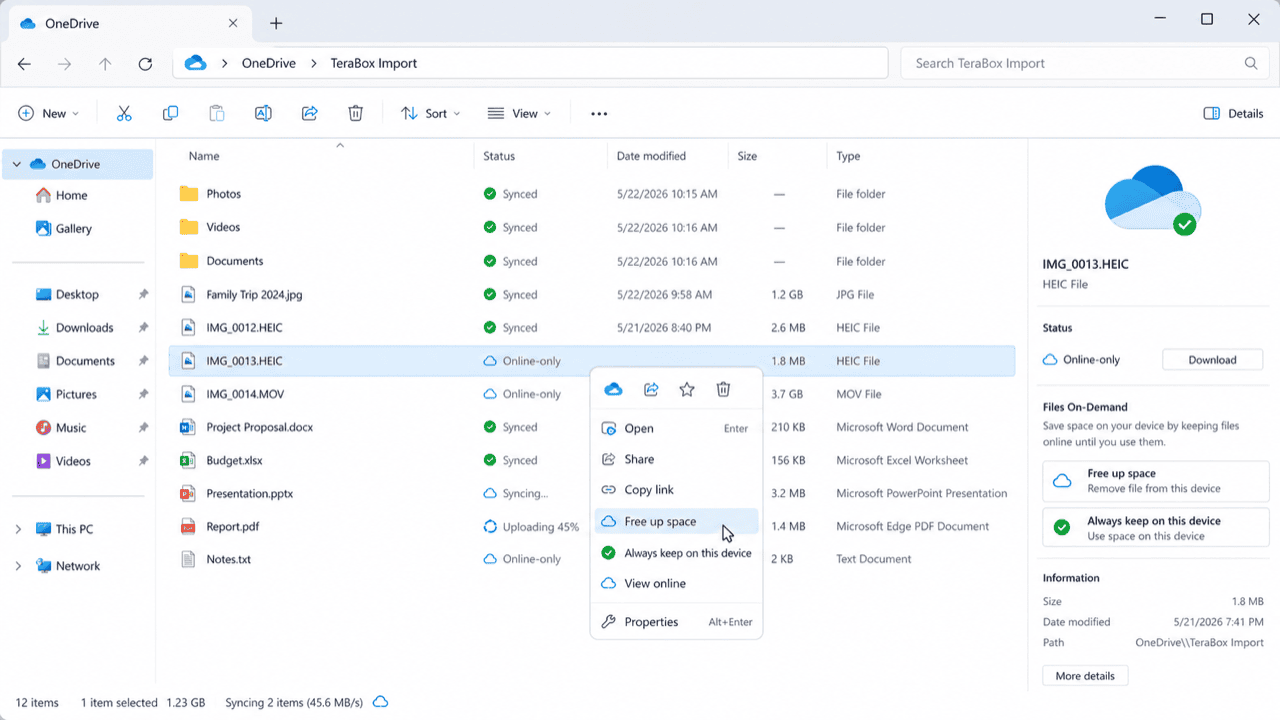This screenshot has width=1280, height=720.
Task: Click the Download button in details pane
Action: (x=1212, y=360)
